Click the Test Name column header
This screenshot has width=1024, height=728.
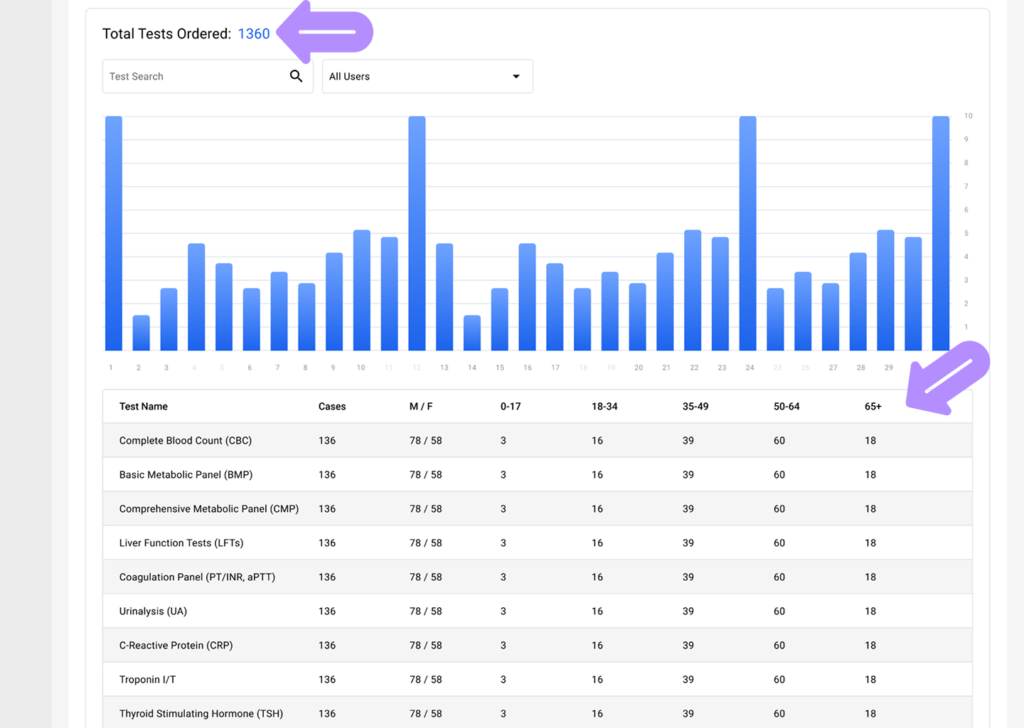[x=143, y=407]
